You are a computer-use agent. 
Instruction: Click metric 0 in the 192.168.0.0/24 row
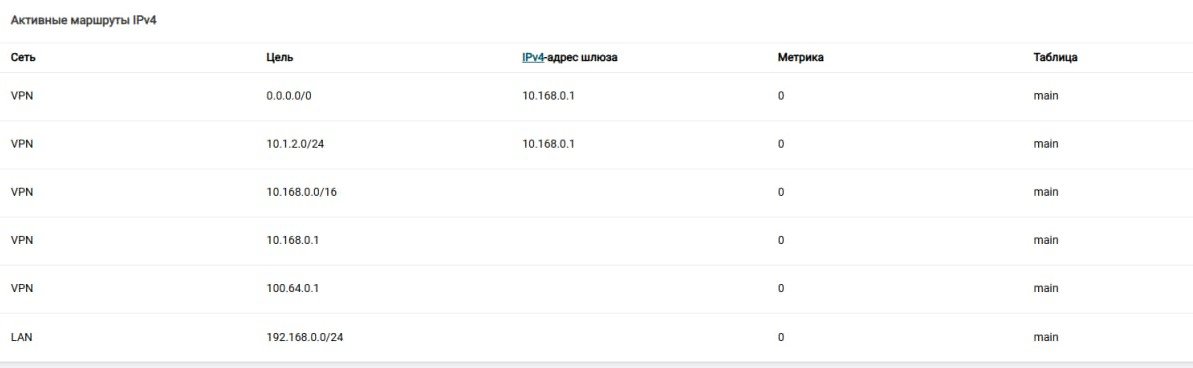[x=781, y=337]
